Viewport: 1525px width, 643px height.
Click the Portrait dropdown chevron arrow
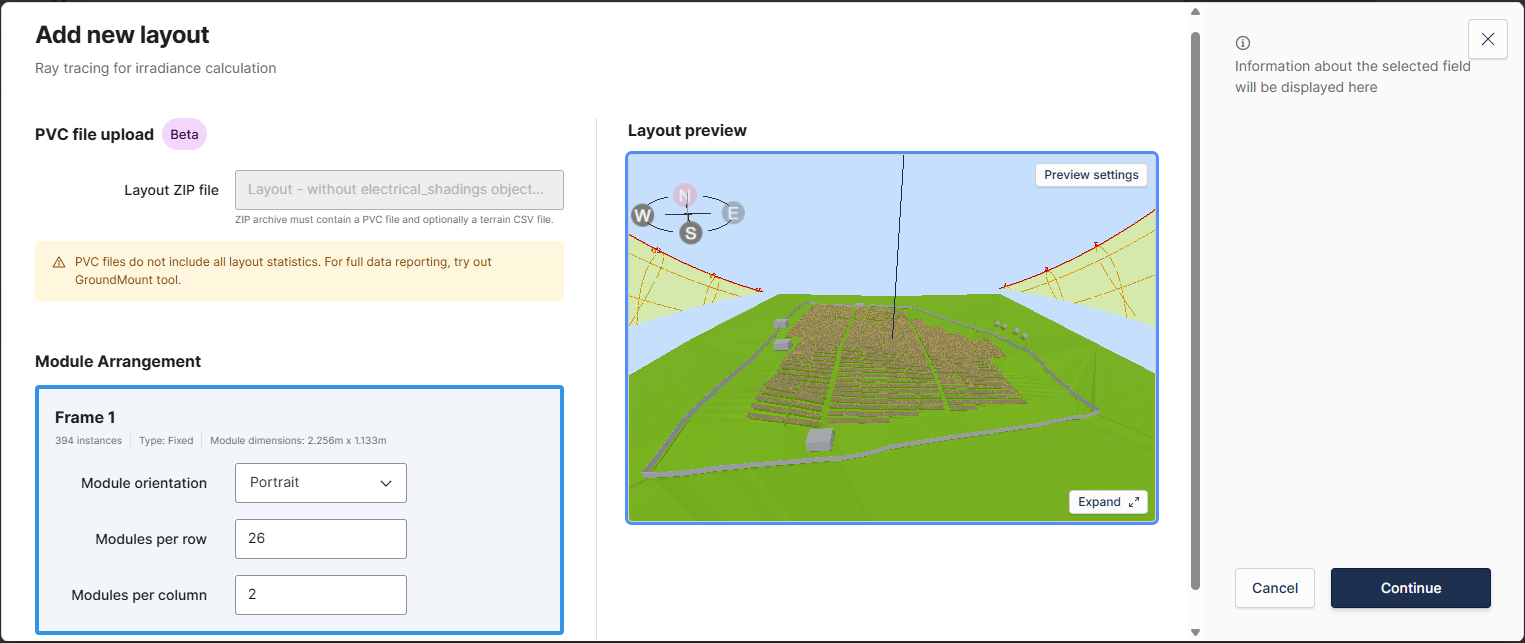[x=386, y=483]
